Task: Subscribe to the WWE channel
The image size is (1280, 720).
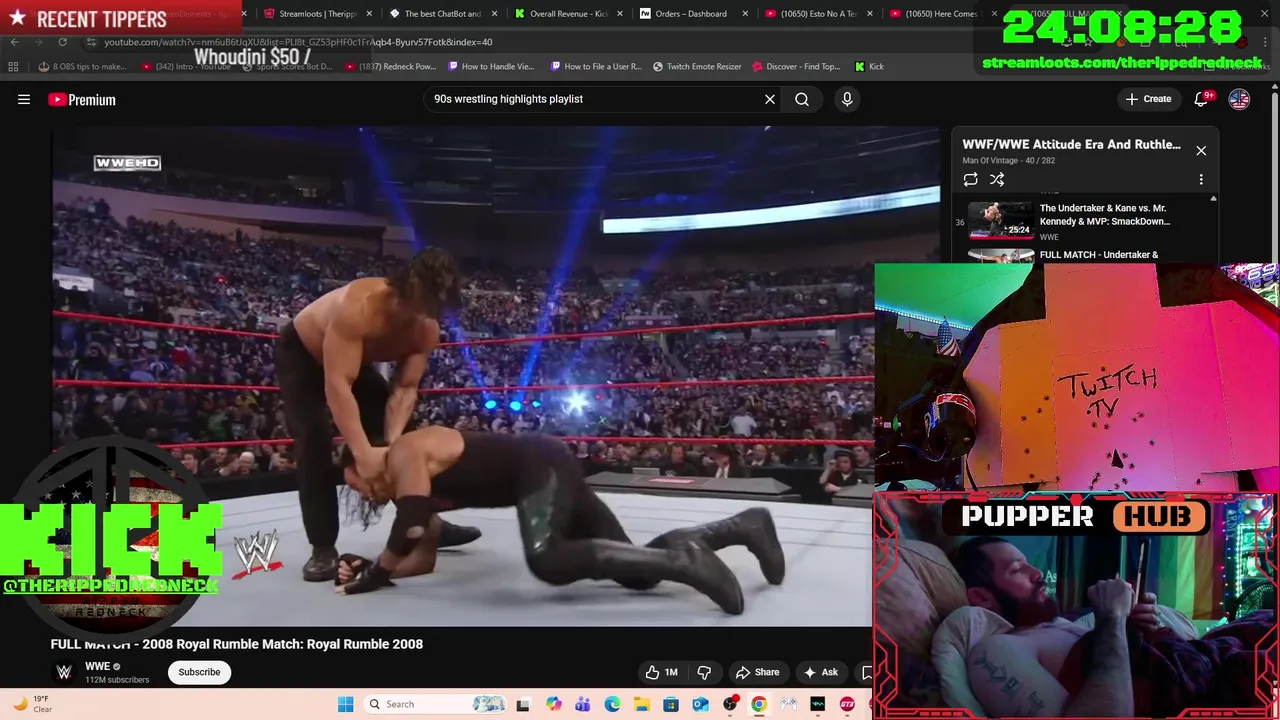Action: 199,672
